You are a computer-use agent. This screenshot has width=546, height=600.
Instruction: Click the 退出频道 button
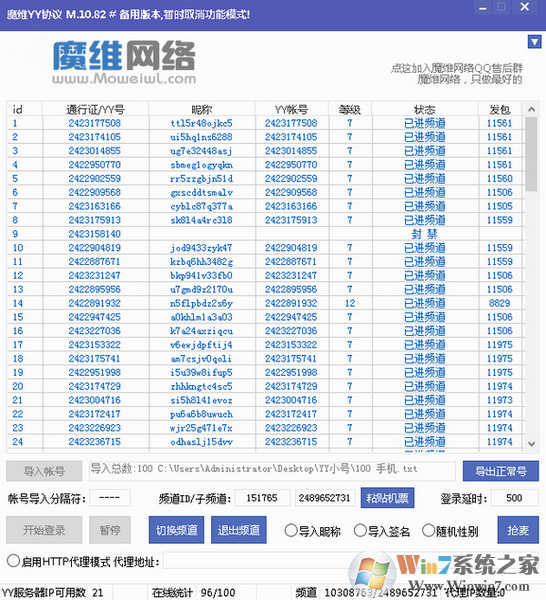[x=239, y=530]
